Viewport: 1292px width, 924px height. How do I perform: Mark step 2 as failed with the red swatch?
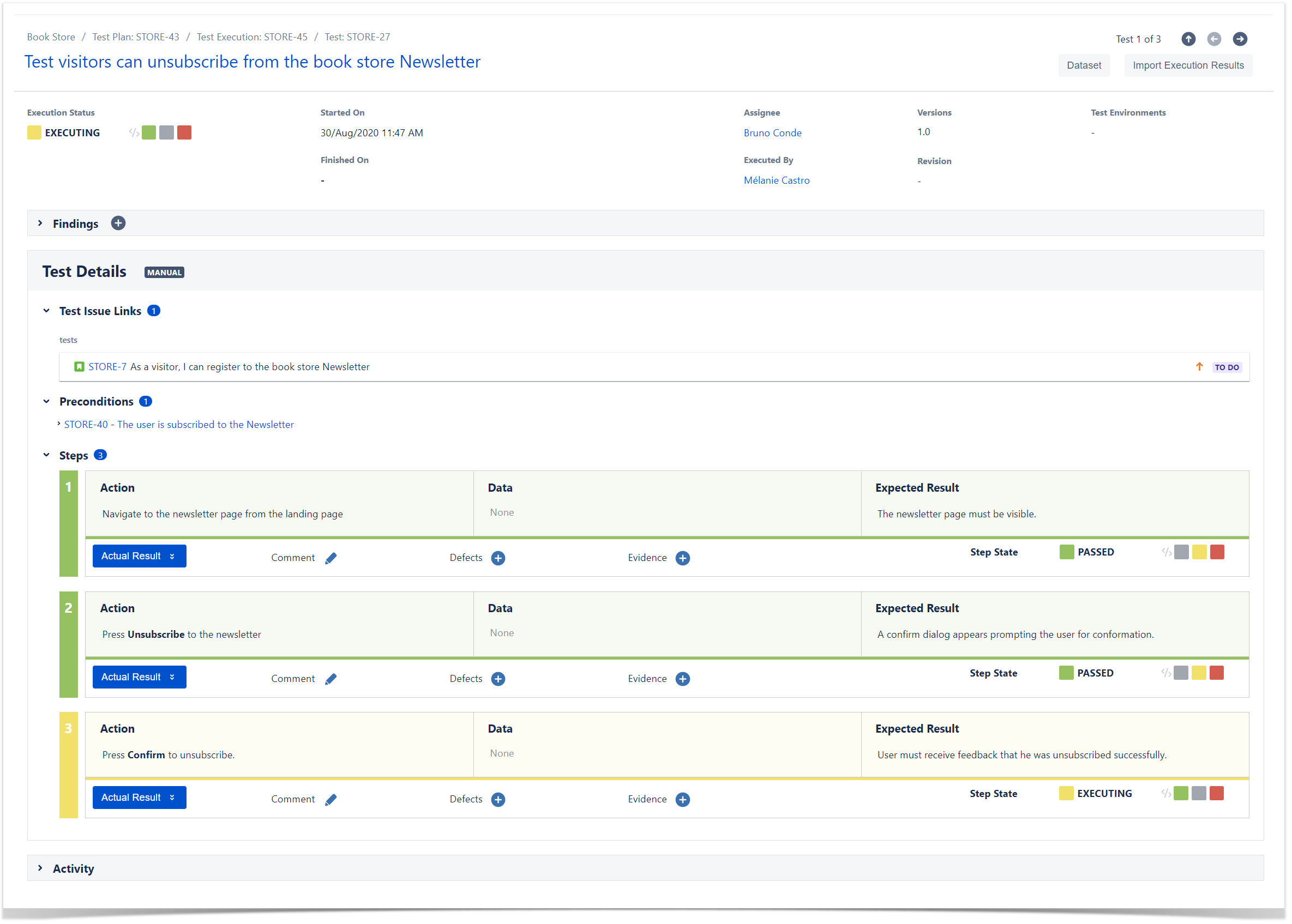point(1216,673)
